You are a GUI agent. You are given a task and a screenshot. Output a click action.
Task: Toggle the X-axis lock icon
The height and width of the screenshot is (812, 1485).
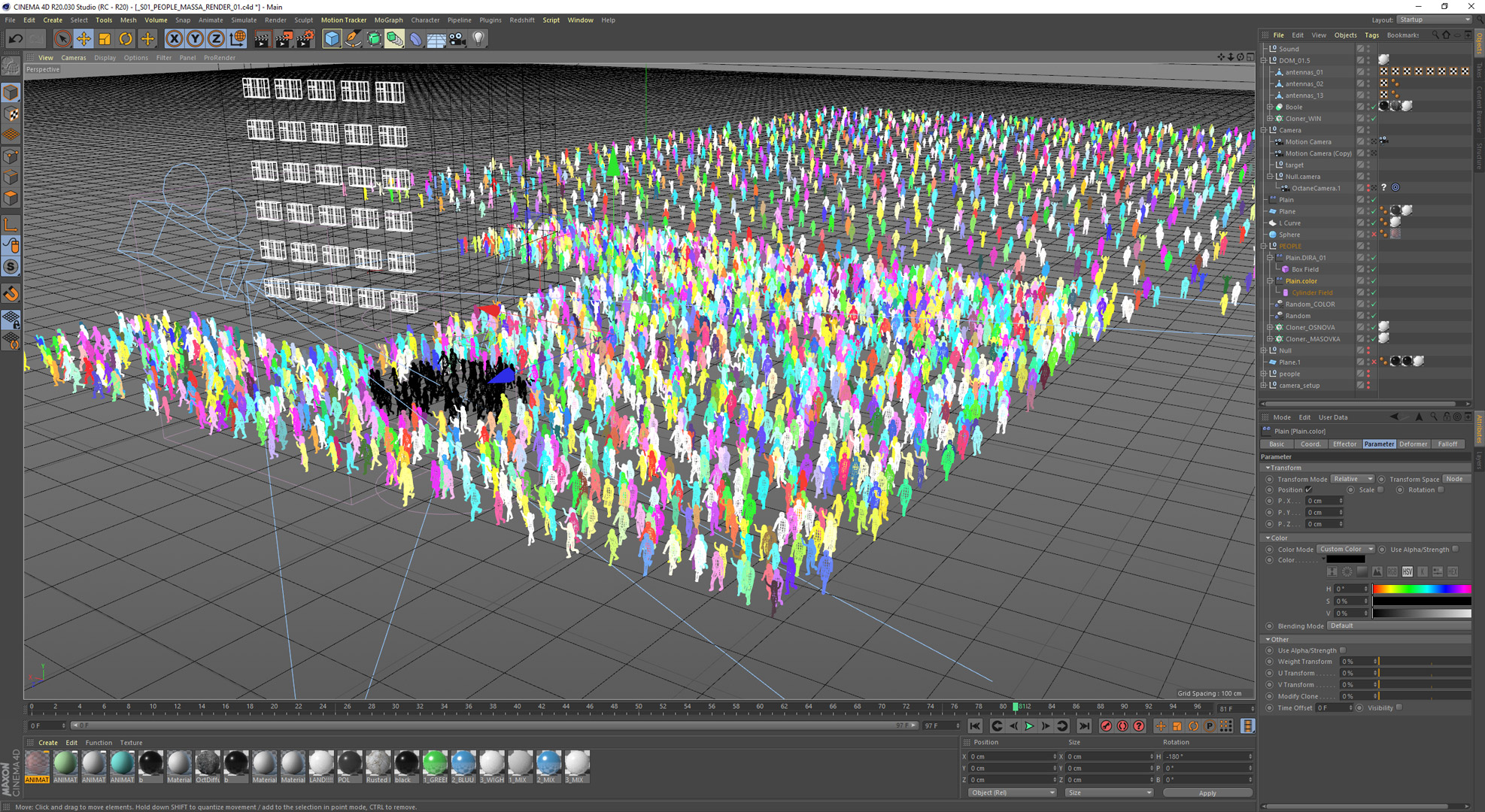[x=174, y=38]
